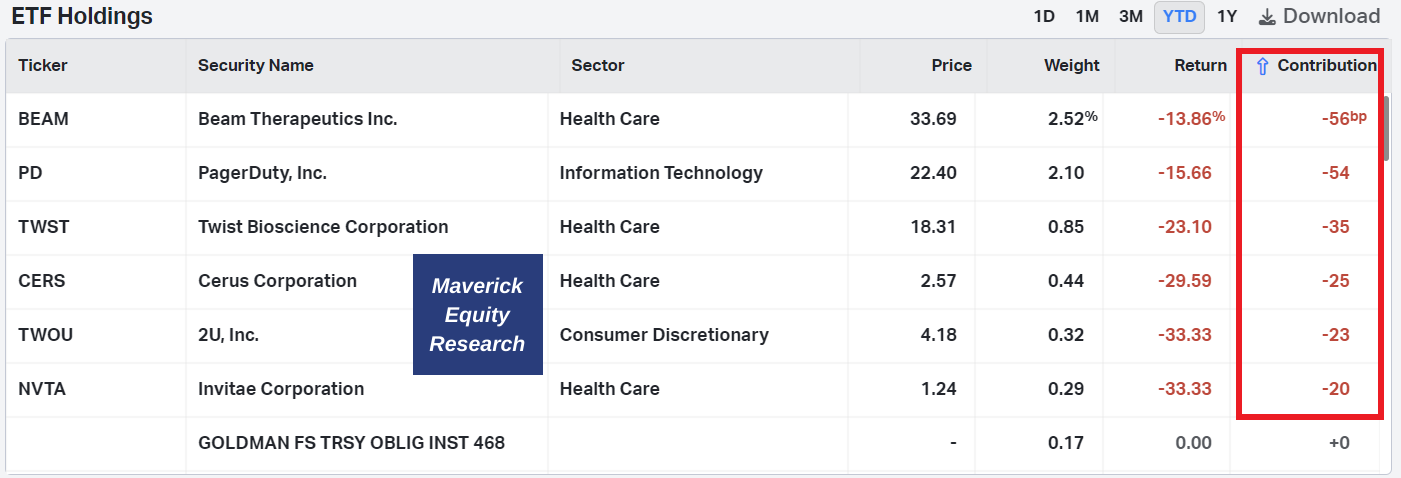
Task: Click the Security Name column header
Action: click(256, 65)
